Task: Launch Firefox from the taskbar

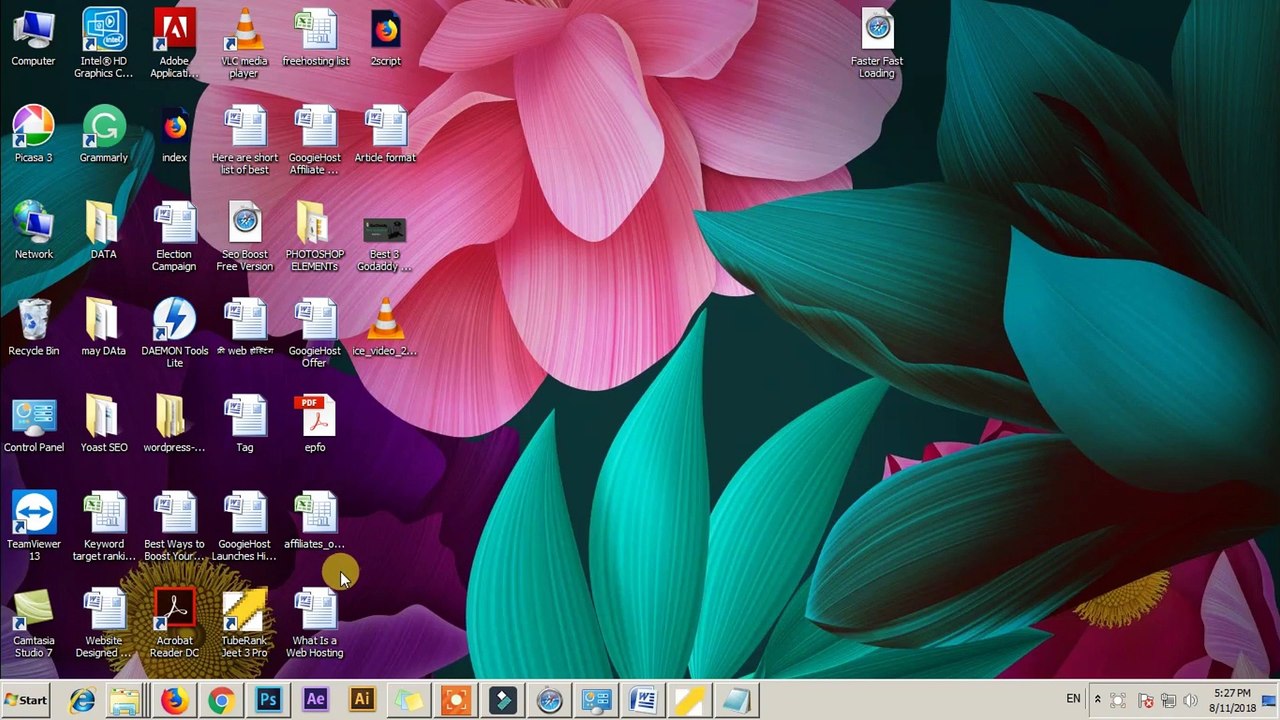Action: click(174, 700)
